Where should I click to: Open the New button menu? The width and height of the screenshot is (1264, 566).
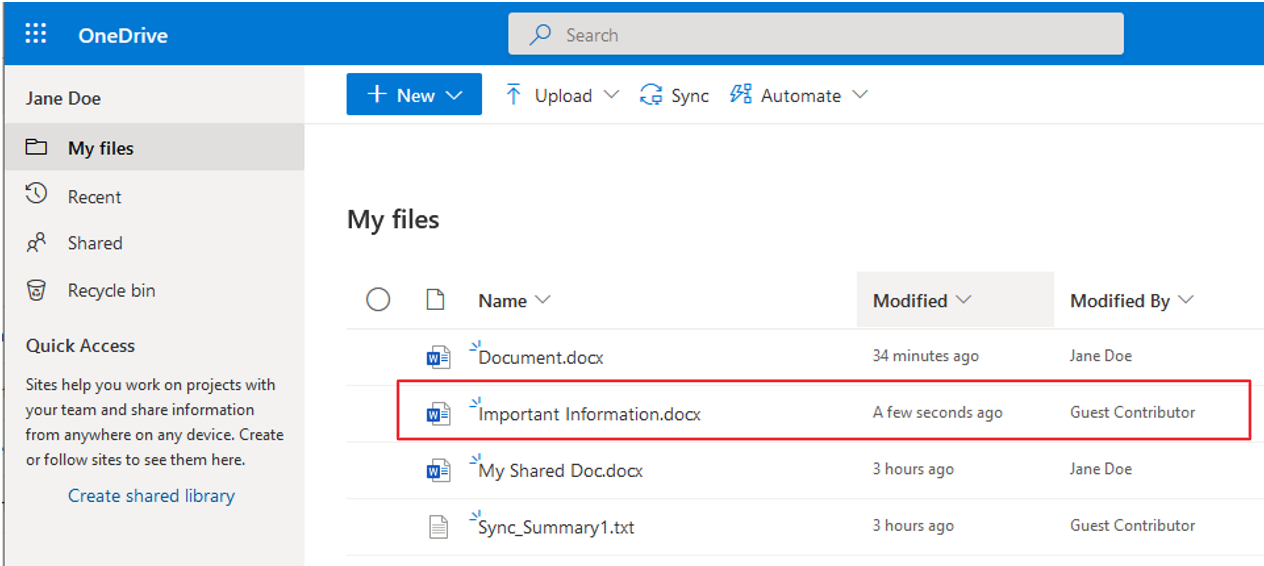[414, 94]
